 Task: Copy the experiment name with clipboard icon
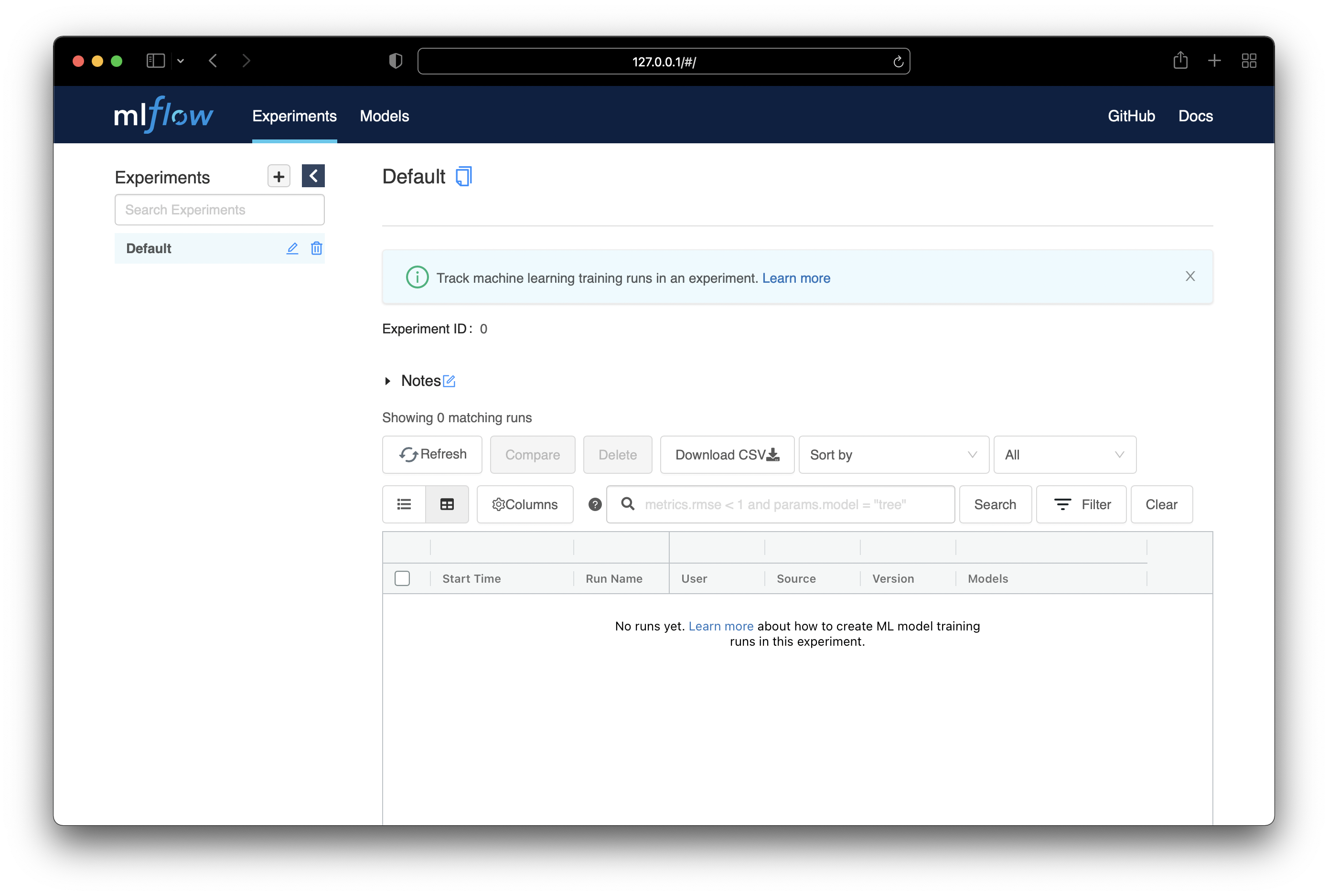463,177
